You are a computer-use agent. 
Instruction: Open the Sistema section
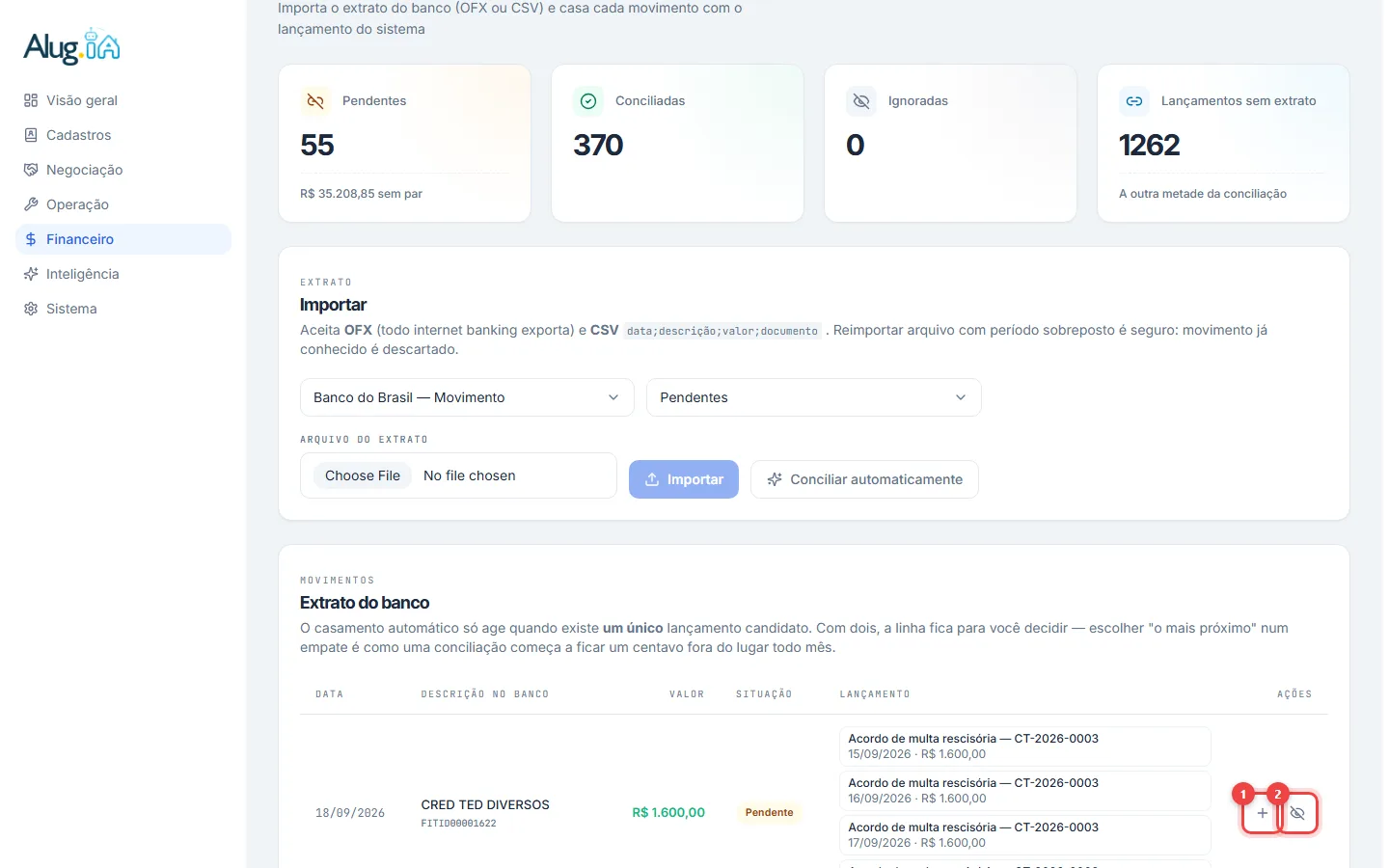[123, 309]
